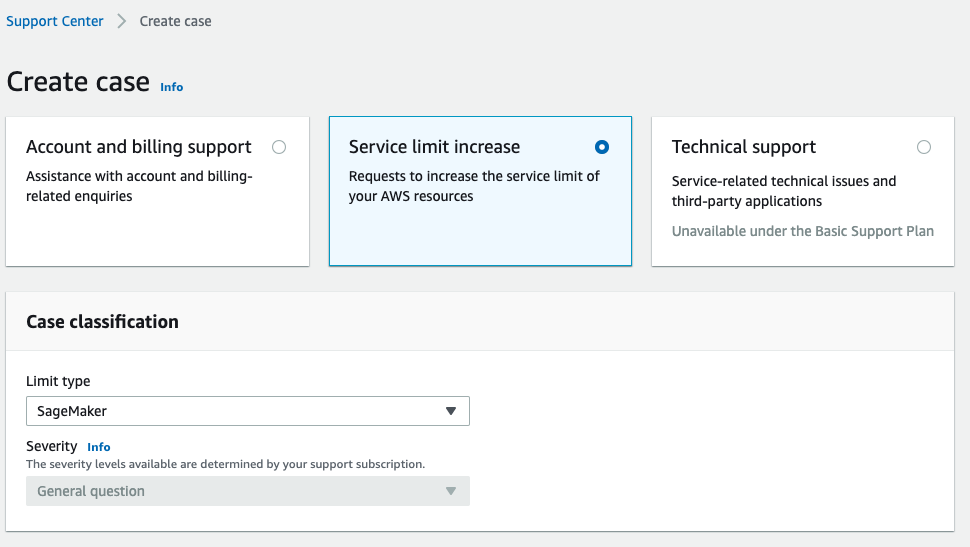This screenshot has height=547, width=970.
Task: Click the Service limit increase card title
Action: (x=434, y=147)
